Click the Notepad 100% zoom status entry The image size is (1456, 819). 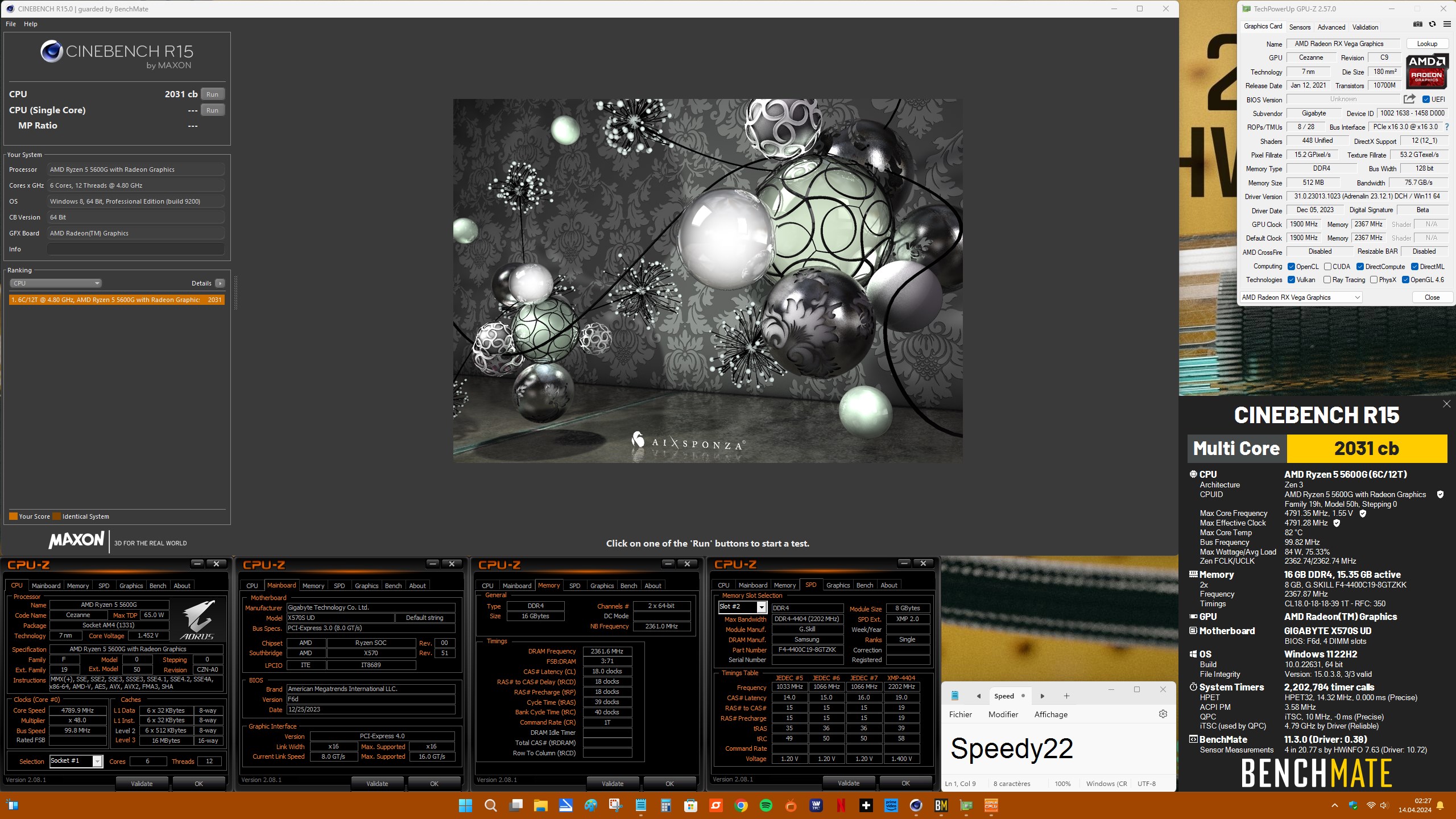tap(1062, 784)
